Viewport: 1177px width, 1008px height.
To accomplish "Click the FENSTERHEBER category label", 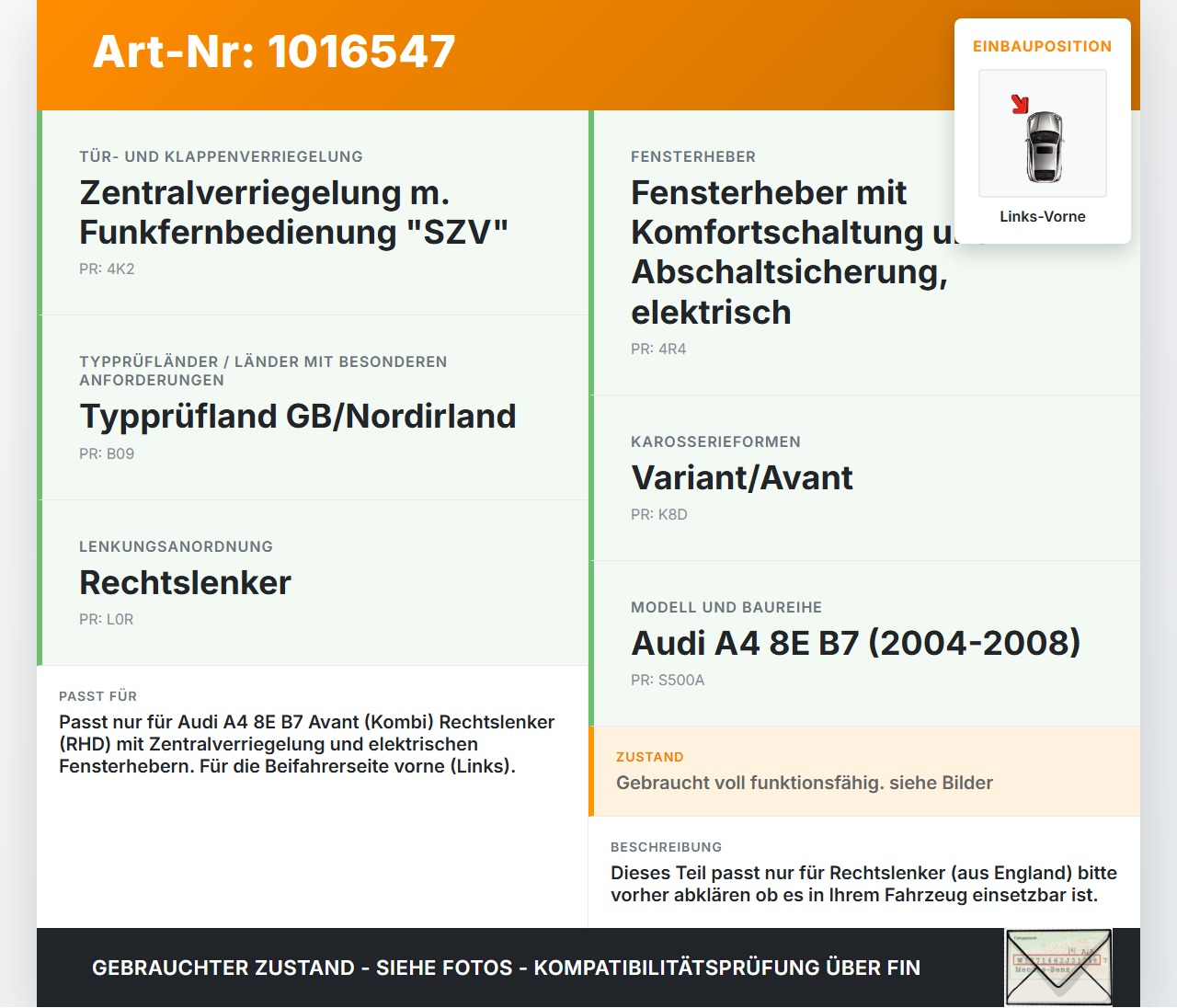I will point(693,156).
